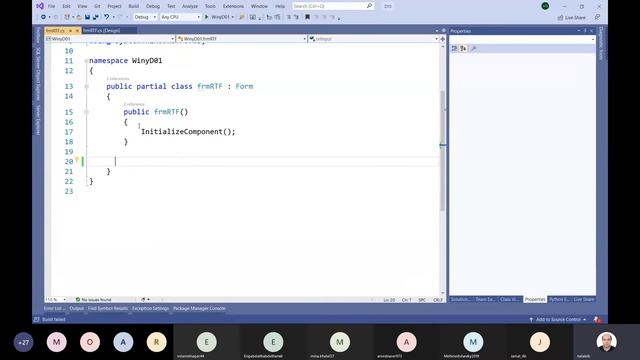Open the File menu
This screenshot has height=360, width=640.
[x=51, y=6]
